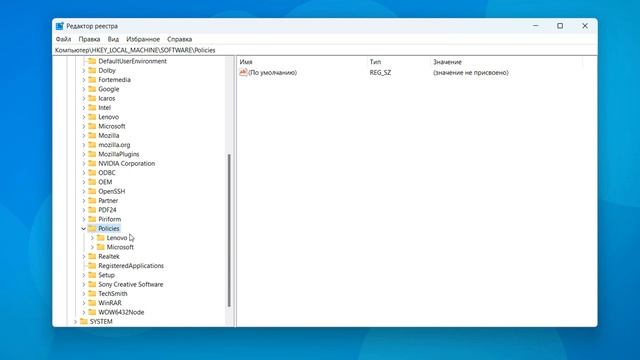Click the tree pane vertical scrollbar thumb
This screenshot has width=640, height=360.
tap(229, 231)
